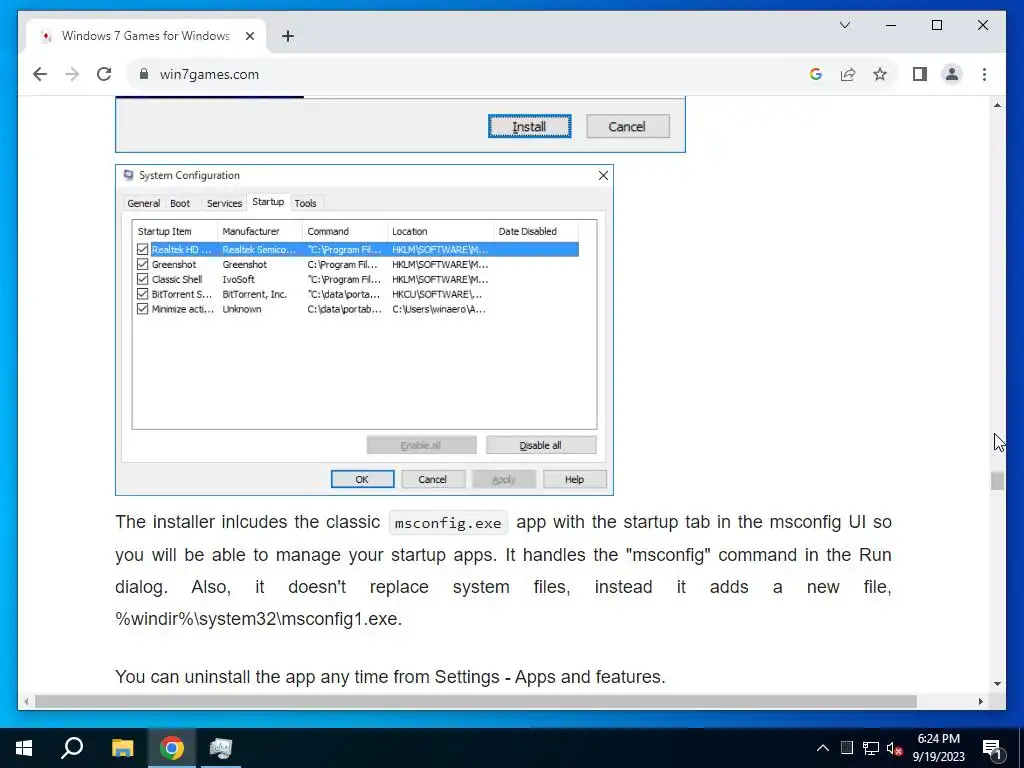Click Cancel next to Install button
The height and width of the screenshot is (768, 1024).
click(627, 127)
